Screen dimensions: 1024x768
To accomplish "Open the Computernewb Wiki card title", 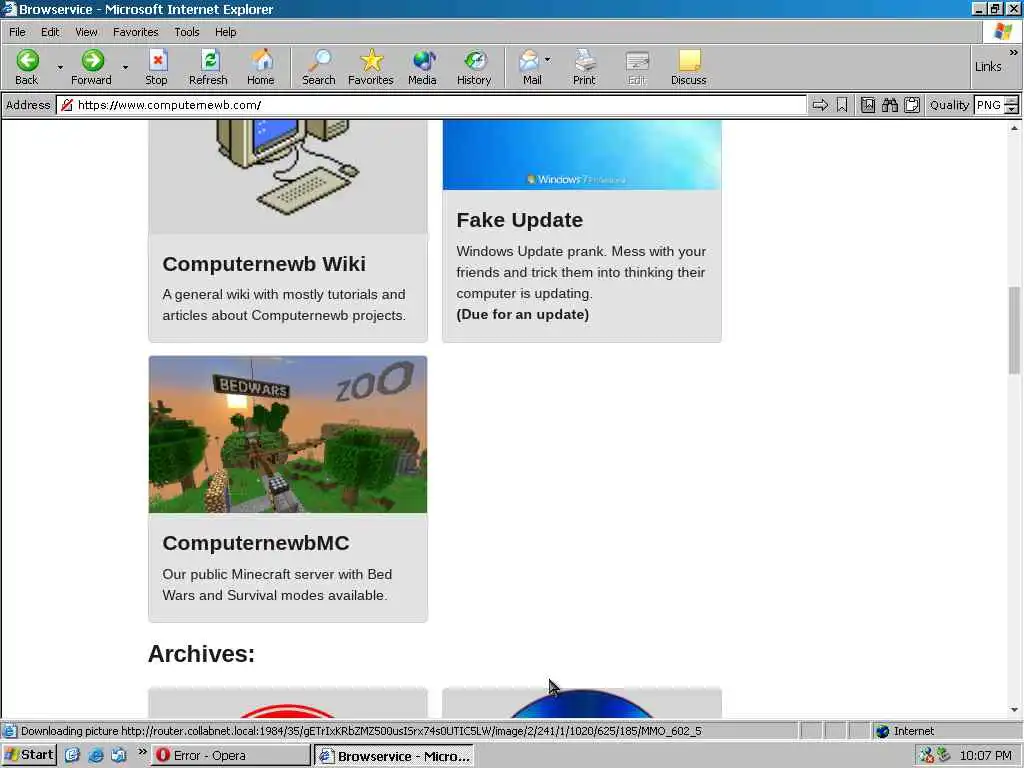I will (264, 264).
